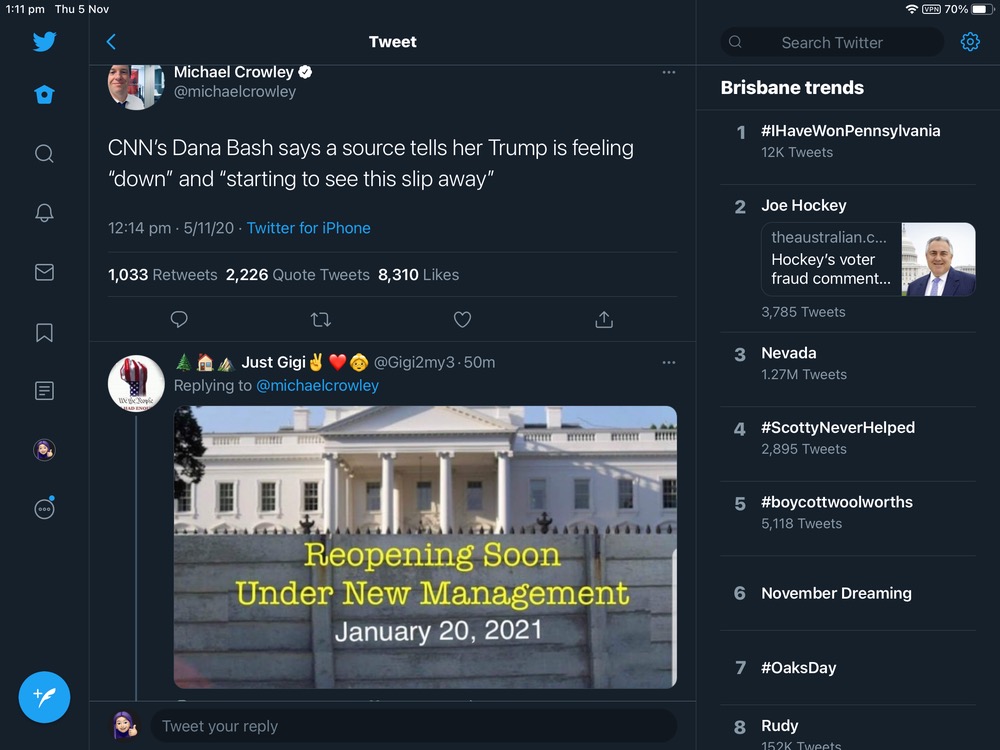The height and width of the screenshot is (750, 1000).
Task: Open the More menu in sidebar
Action: click(44, 508)
